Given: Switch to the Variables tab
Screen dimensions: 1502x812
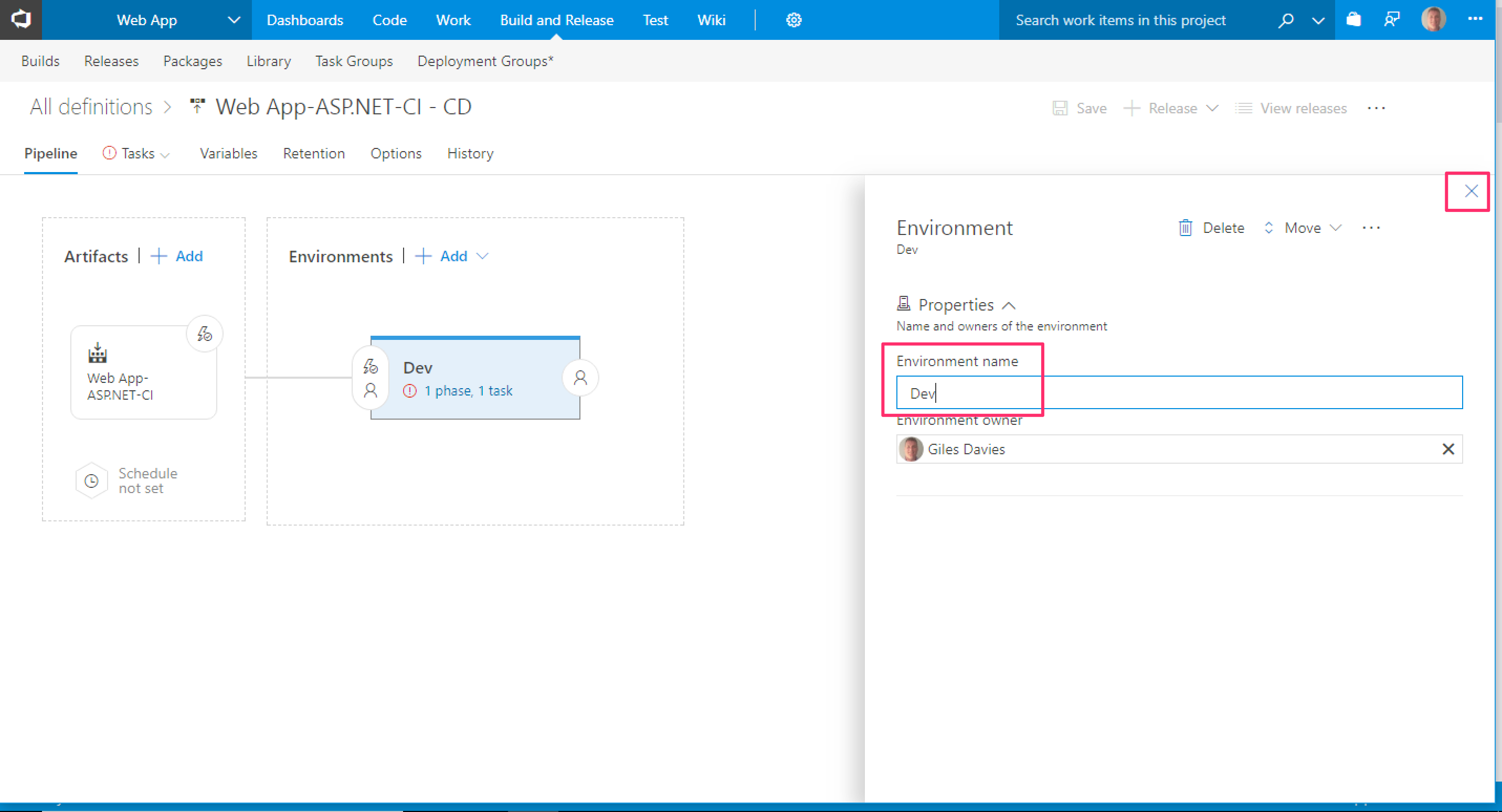Looking at the screenshot, I should point(228,153).
